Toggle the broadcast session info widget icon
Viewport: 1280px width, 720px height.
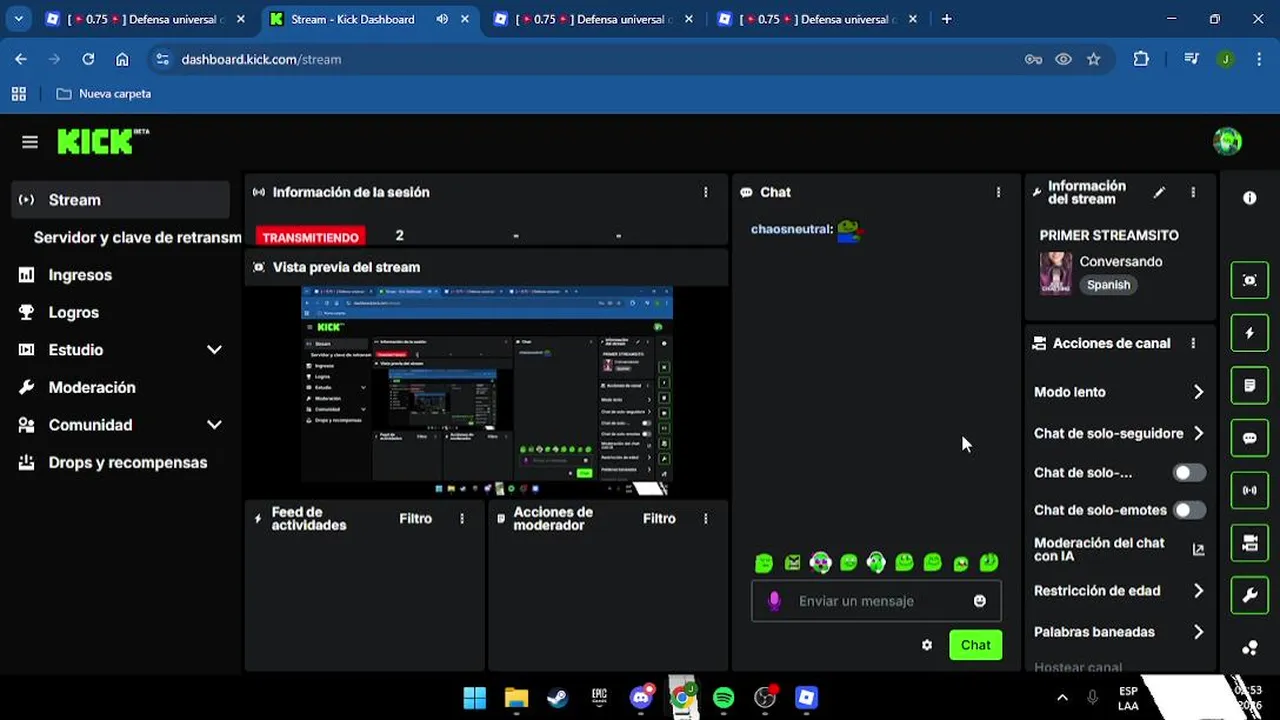(x=1249, y=491)
